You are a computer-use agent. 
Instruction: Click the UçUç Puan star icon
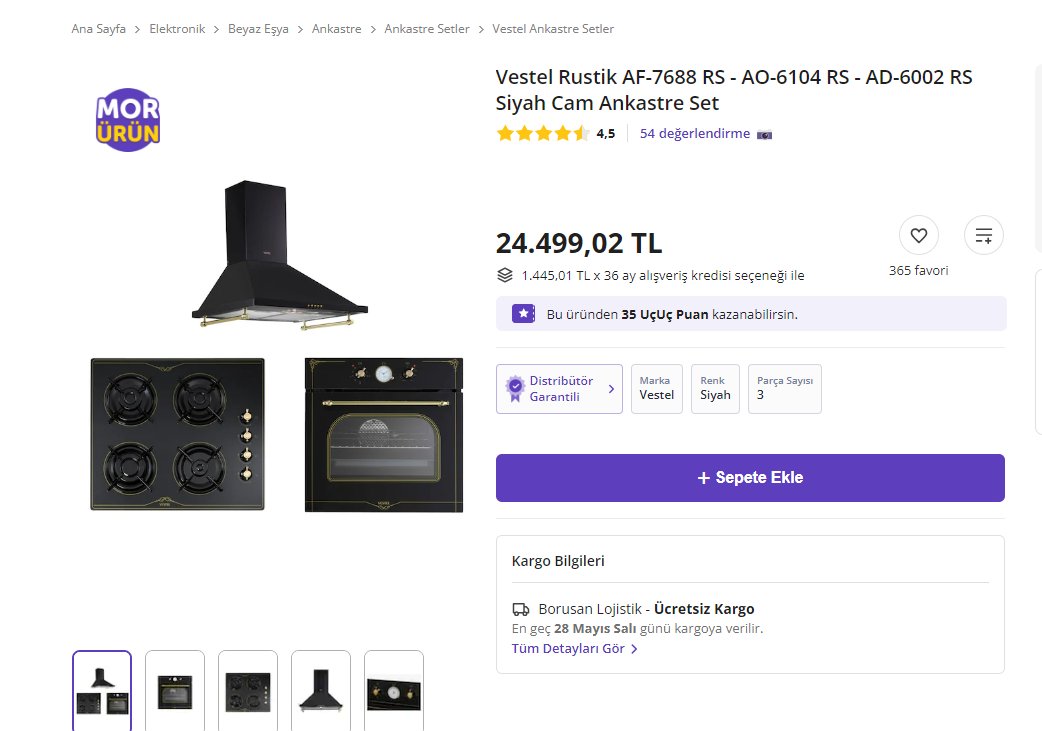click(x=524, y=314)
